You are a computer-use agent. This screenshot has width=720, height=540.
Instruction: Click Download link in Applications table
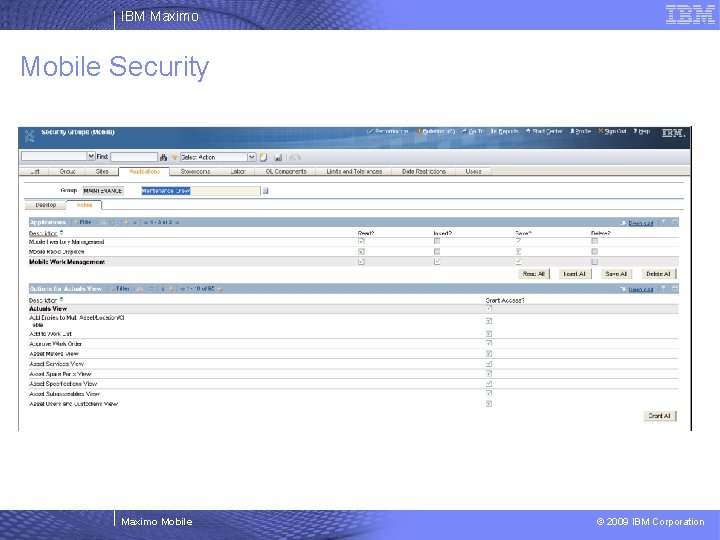pos(641,223)
